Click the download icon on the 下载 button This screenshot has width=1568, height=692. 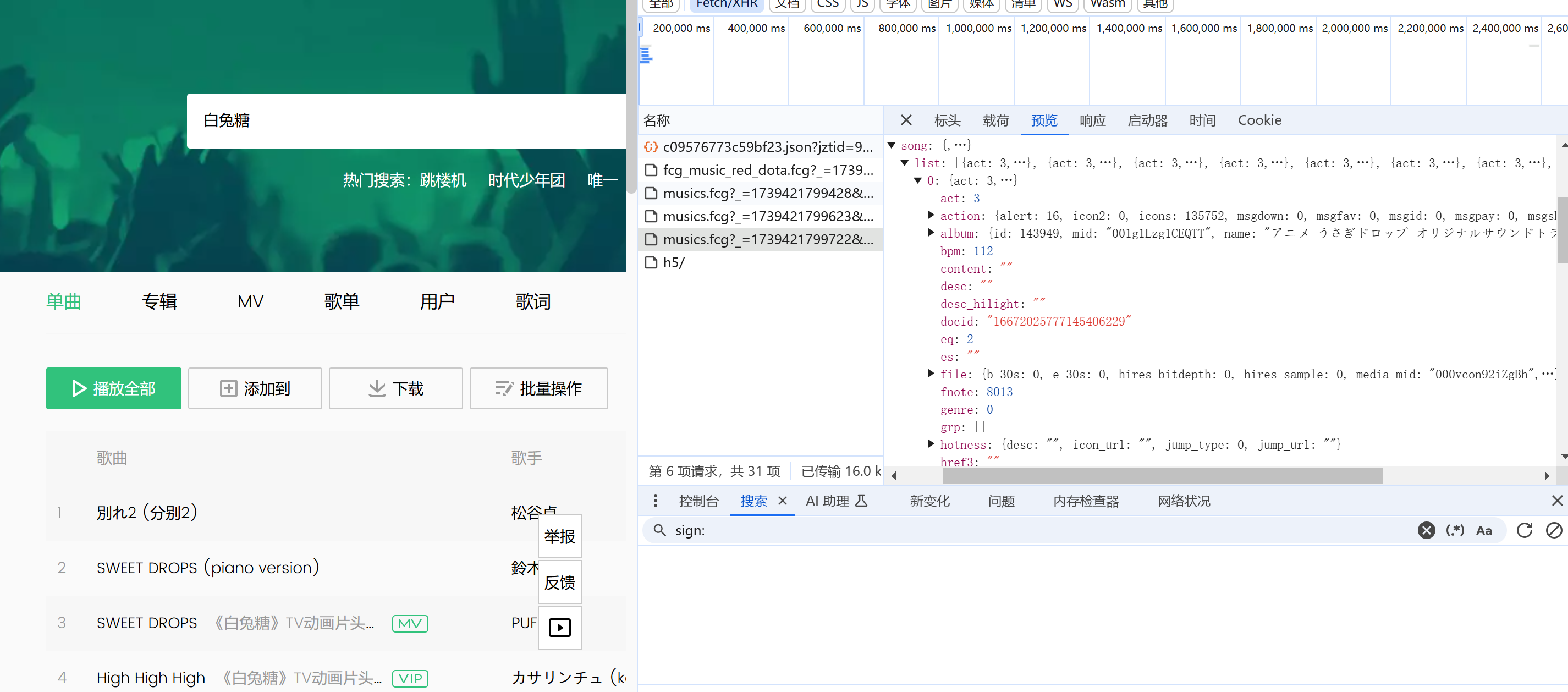[377, 388]
